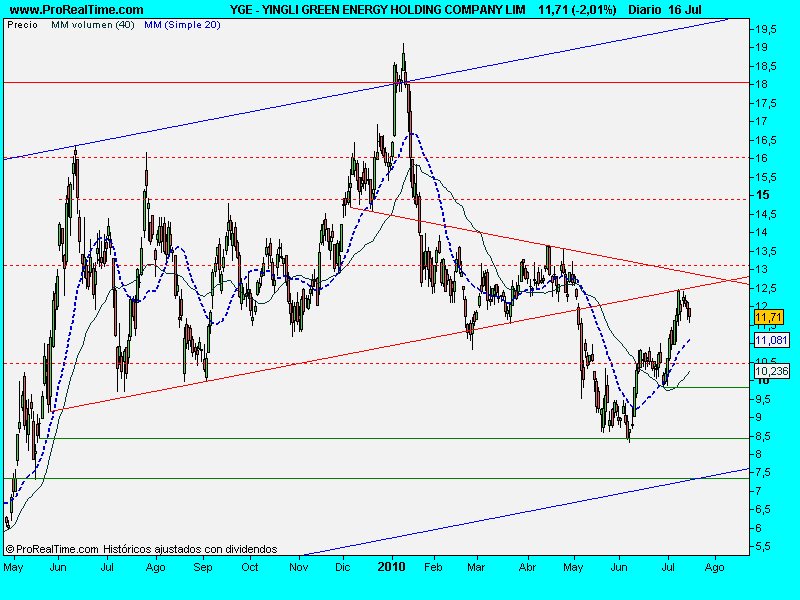The width and height of the screenshot is (800, 600).
Task: Click the 18 price axis label
Action: coord(761,85)
